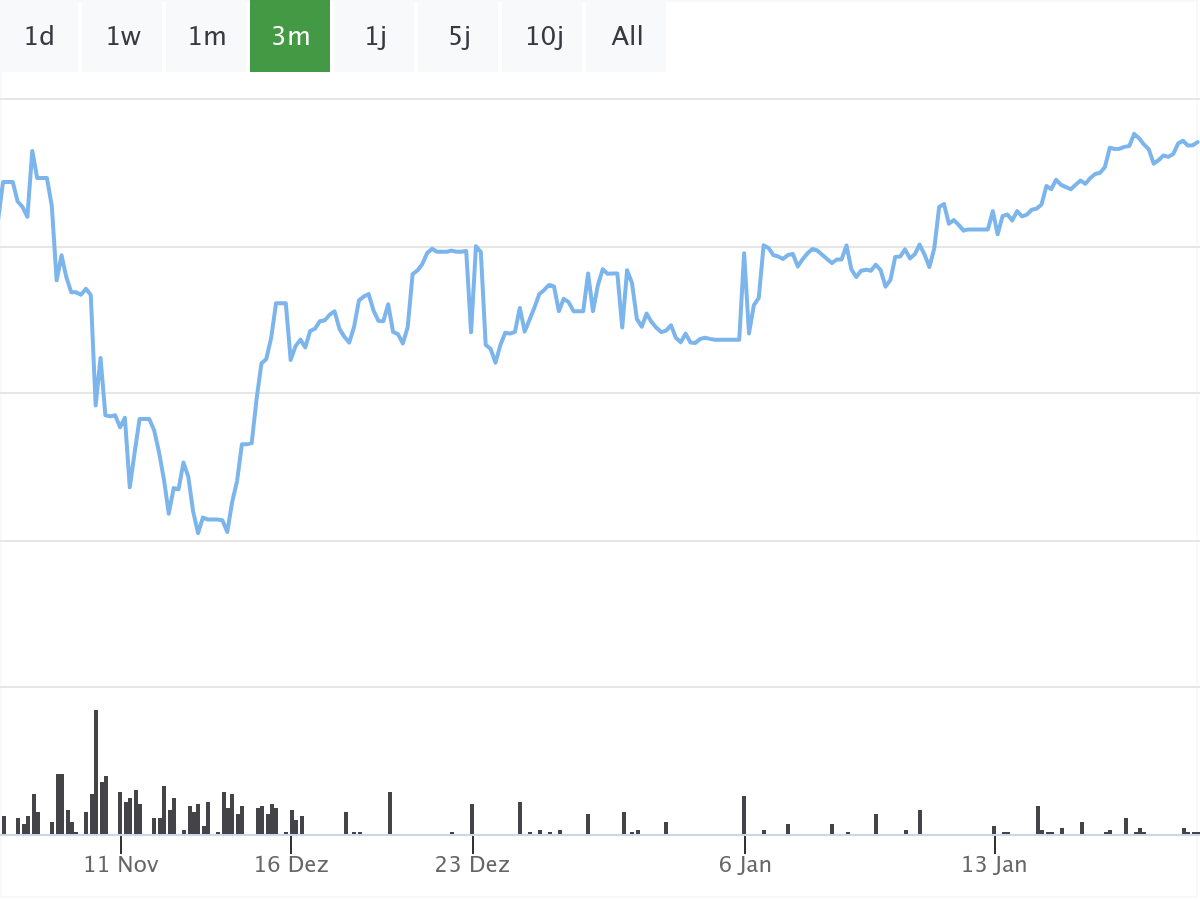Click the 11 Nov axis date label

(121, 864)
